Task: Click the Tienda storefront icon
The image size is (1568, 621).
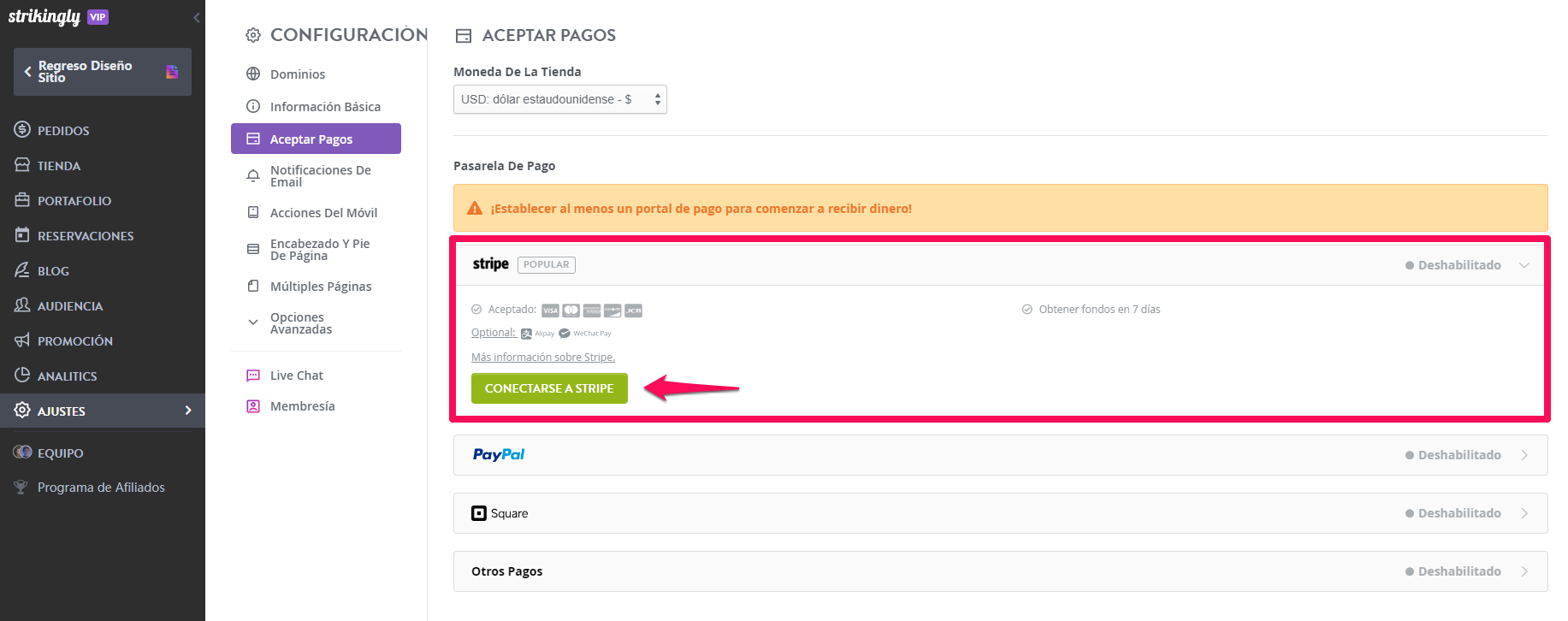Action: [x=22, y=165]
